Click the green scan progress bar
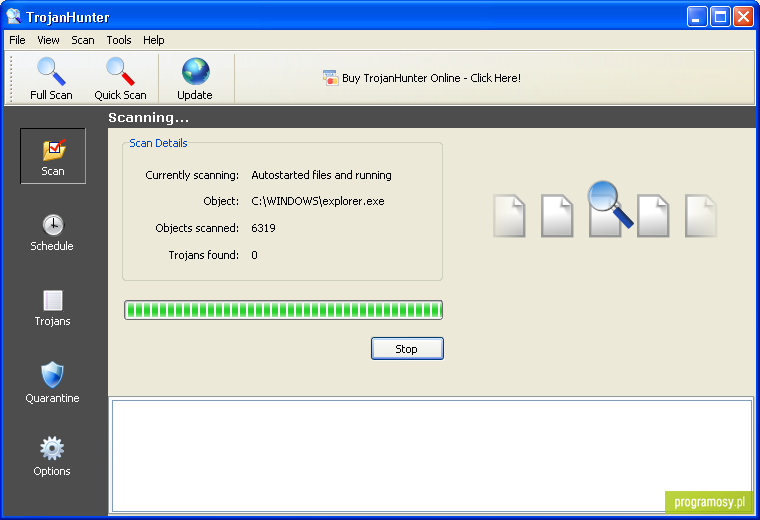The width and height of the screenshot is (760, 520). 284,310
